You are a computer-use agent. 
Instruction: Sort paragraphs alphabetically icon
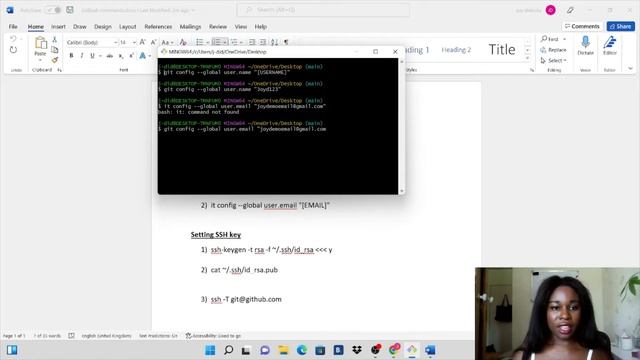tap(275, 42)
